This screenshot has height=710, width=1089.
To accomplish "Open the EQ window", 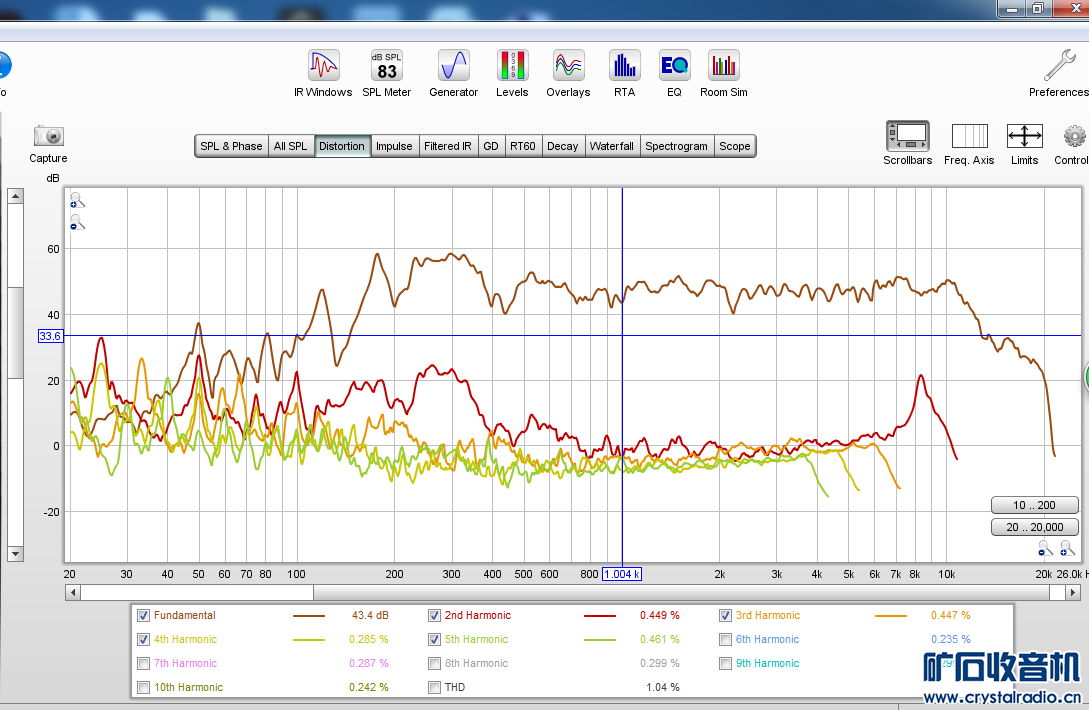I will coord(674,67).
